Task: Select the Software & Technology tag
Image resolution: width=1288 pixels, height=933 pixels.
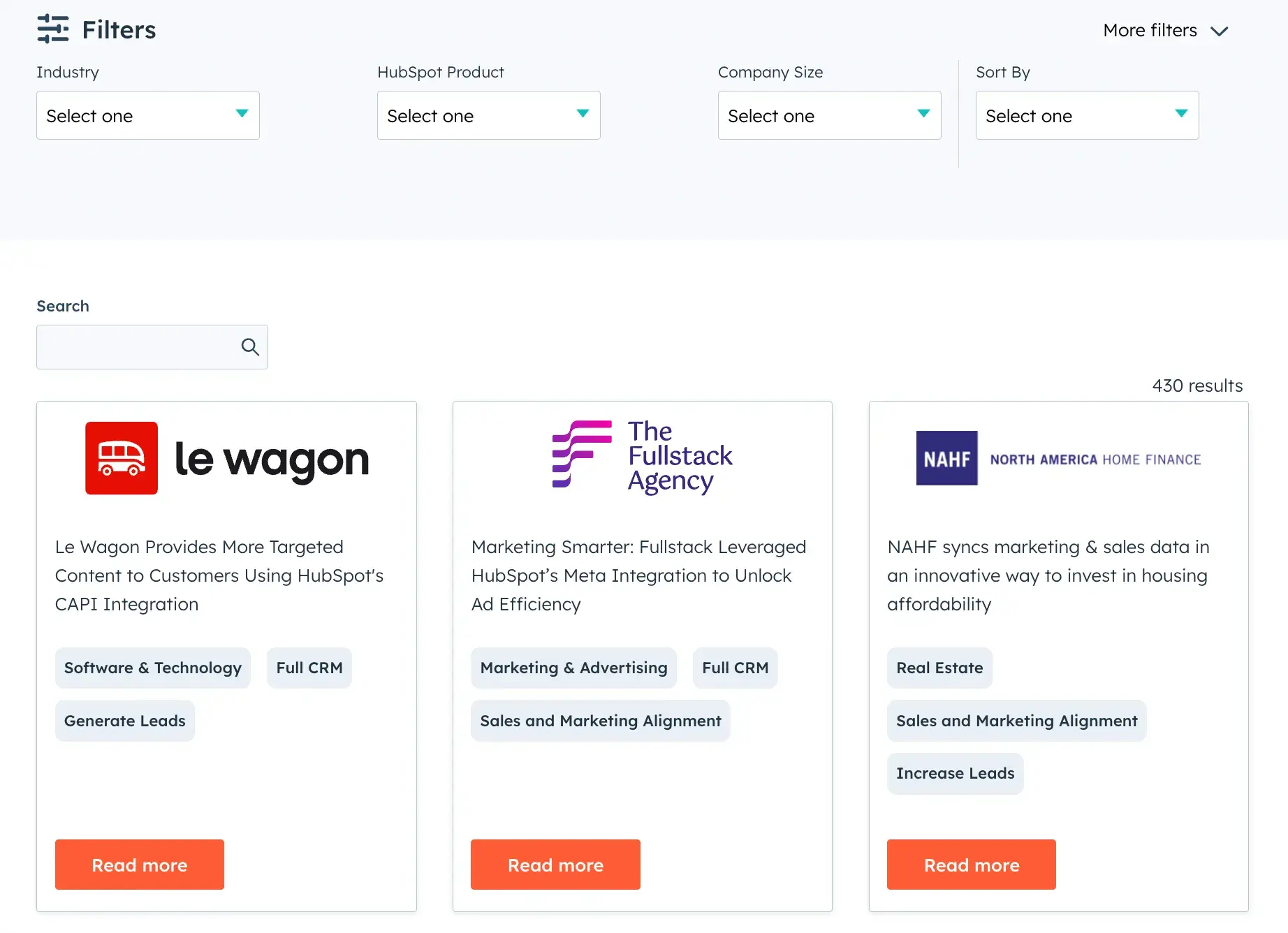Action: click(153, 668)
